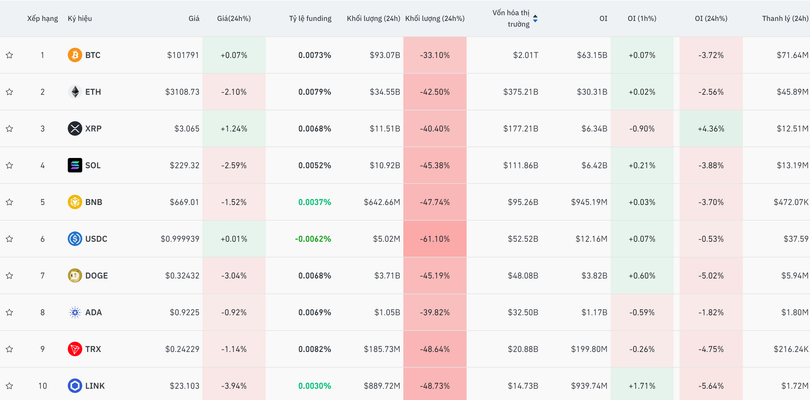Click the Chainlink (LINK) coin icon
The height and width of the screenshot is (400, 810).
tap(74, 386)
